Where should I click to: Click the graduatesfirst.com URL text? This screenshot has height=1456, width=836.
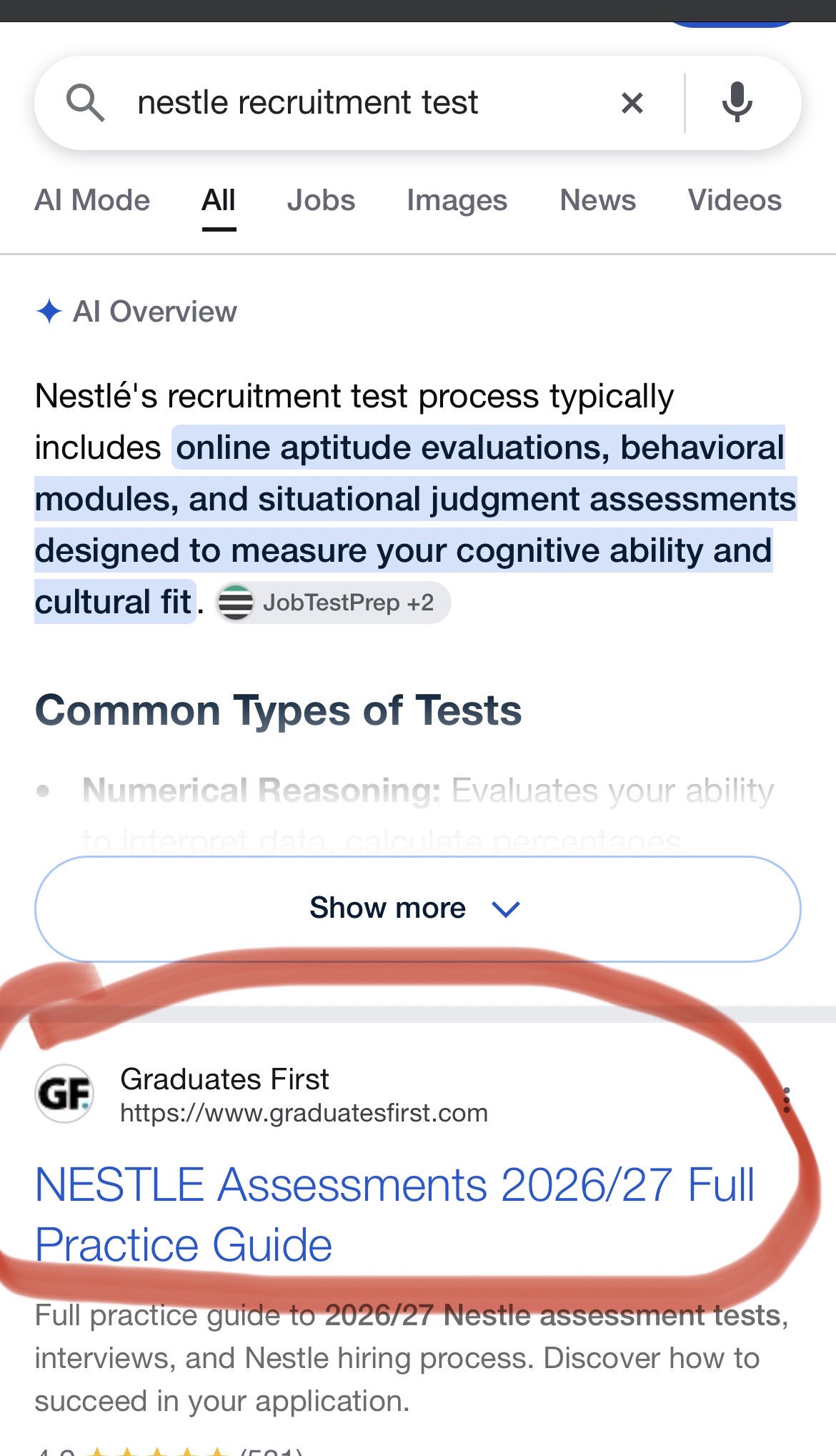pyautogui.click(x=304, y=1113)
